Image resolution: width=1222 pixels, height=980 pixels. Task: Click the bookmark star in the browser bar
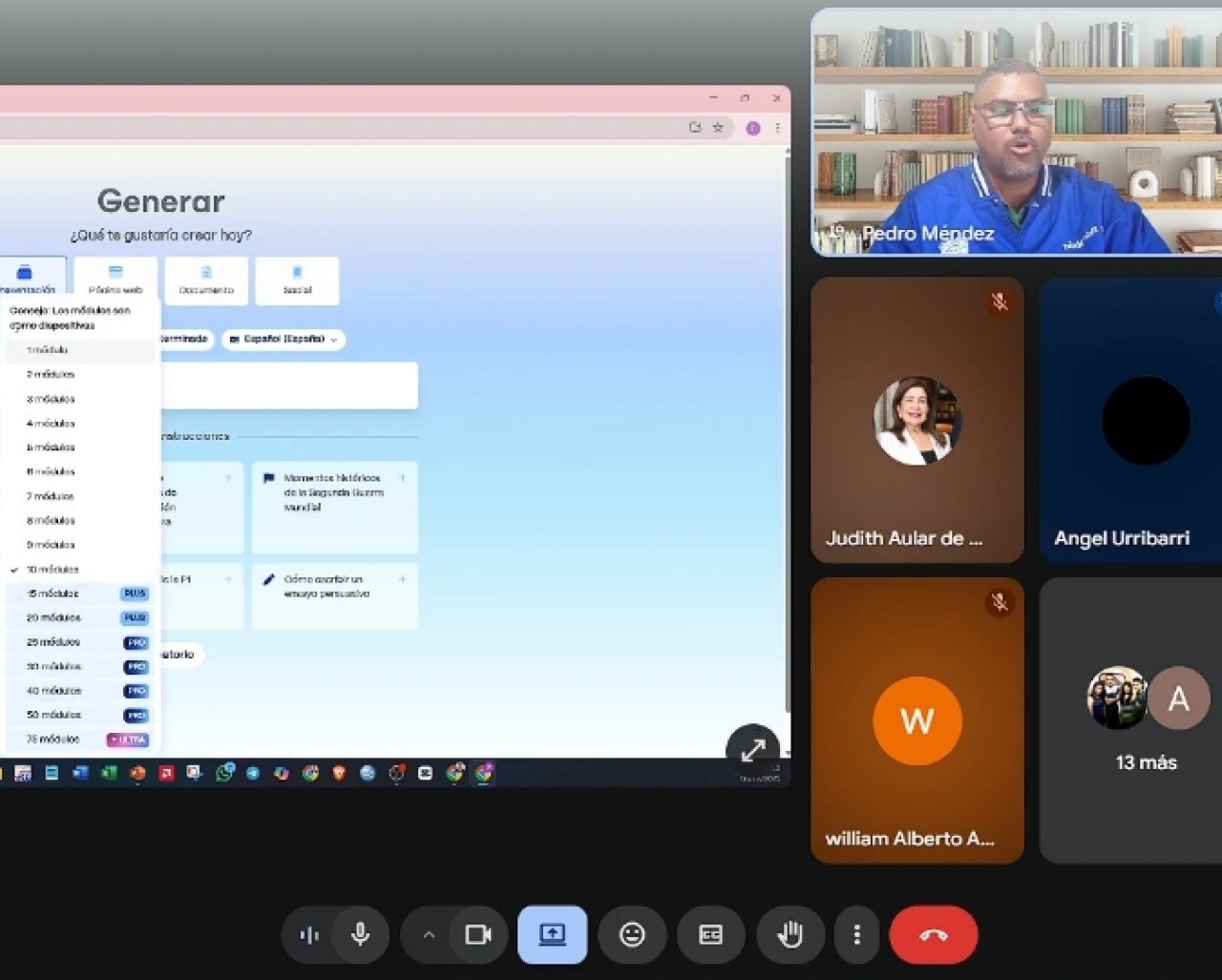tap(718, 128)
